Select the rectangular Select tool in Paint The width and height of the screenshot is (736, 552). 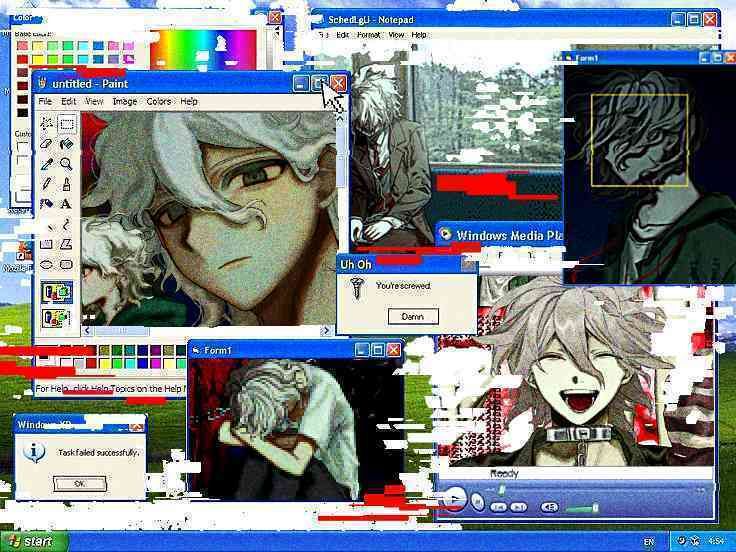pyautogui.click(x=66, y=123)
